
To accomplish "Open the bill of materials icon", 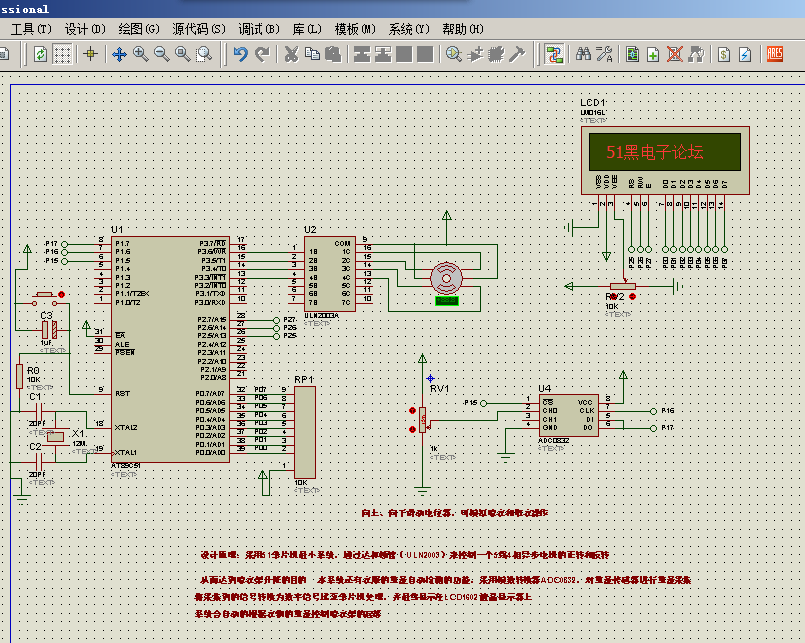I will click(x=724, y=54).
